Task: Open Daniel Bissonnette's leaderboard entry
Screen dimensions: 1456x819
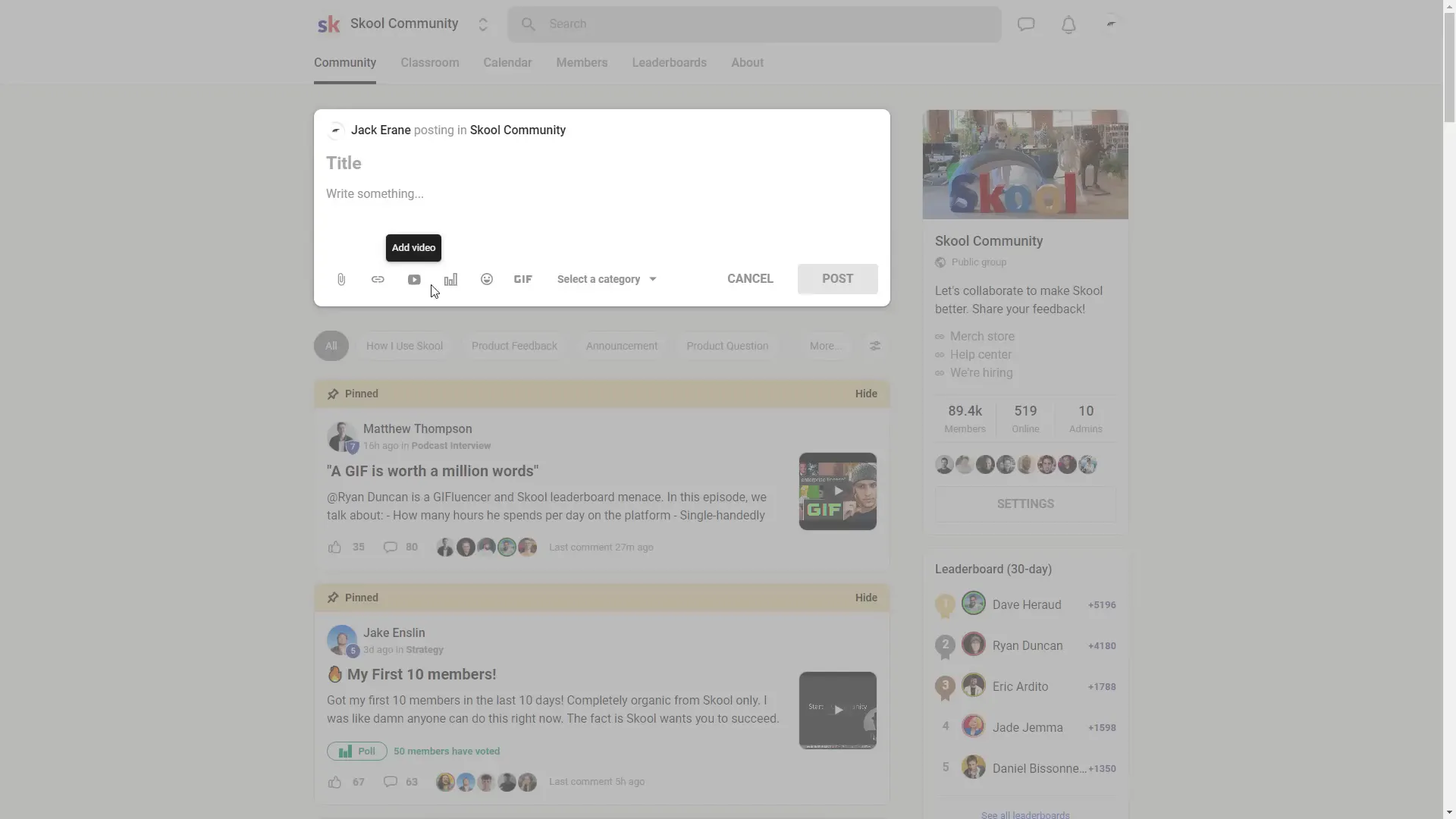Action: click(1025, 769)
